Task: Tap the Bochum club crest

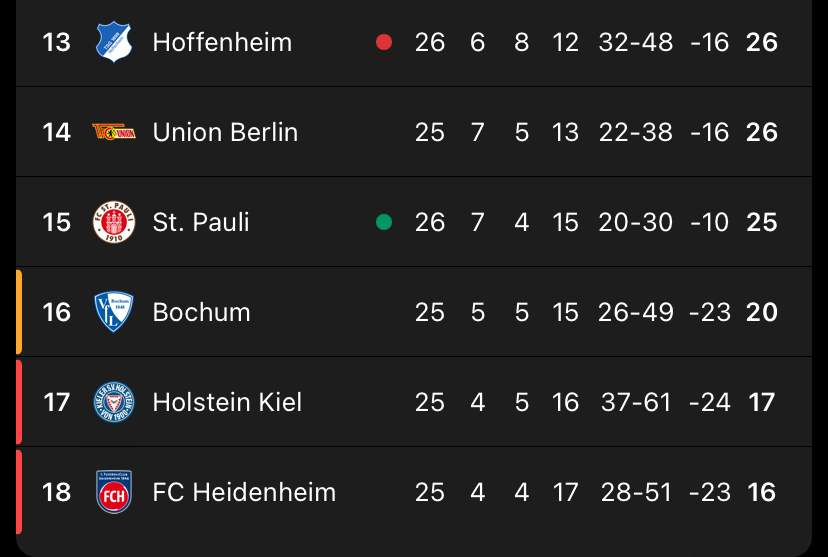Action: 113,312
